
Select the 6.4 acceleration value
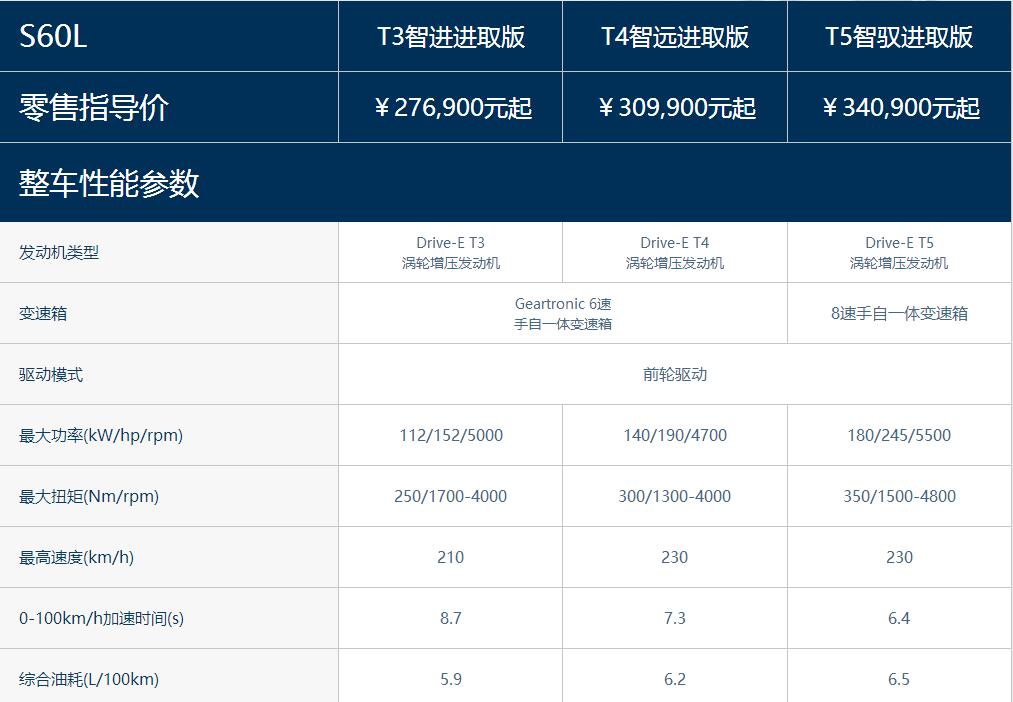[899, 618]
